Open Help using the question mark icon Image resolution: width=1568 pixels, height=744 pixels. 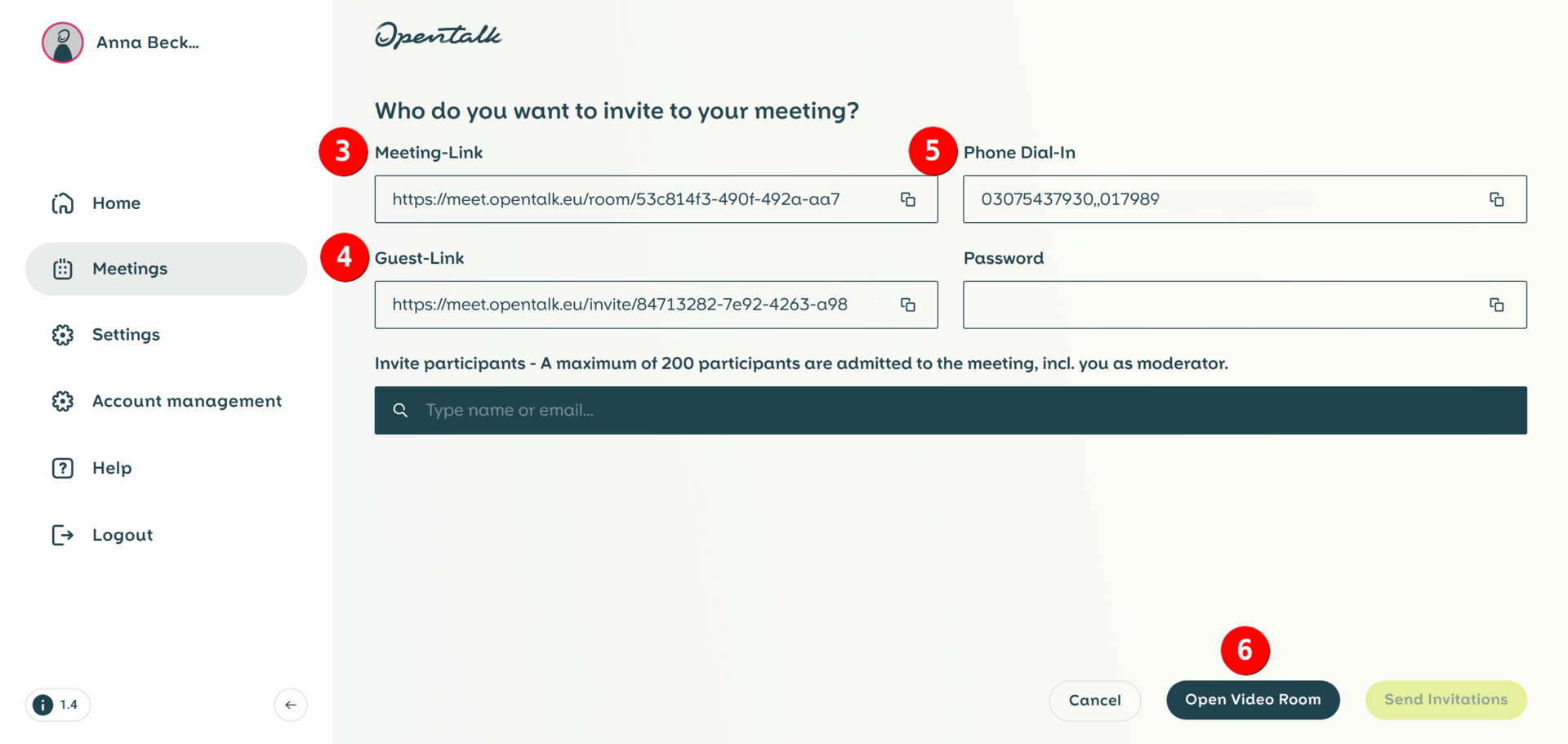[62, 467]
